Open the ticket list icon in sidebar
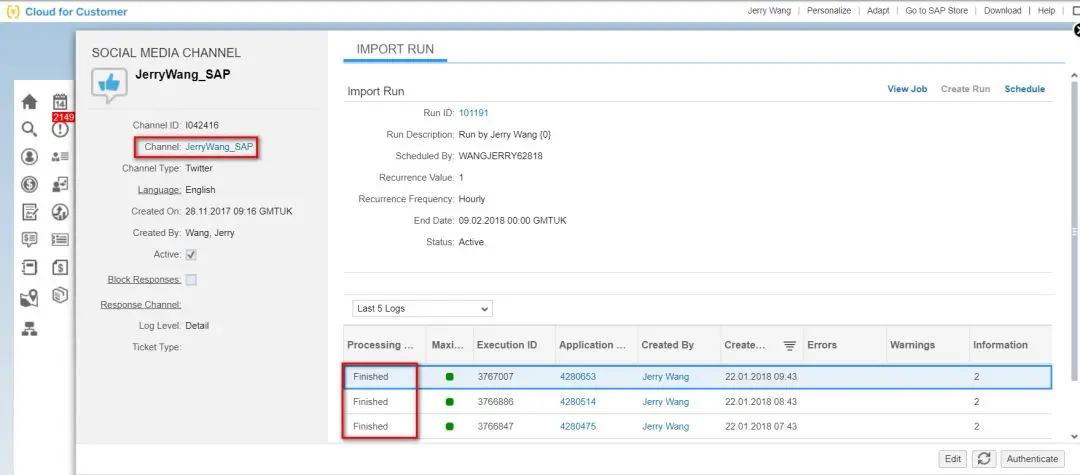1080x475 pixels. tap(60, 240)
